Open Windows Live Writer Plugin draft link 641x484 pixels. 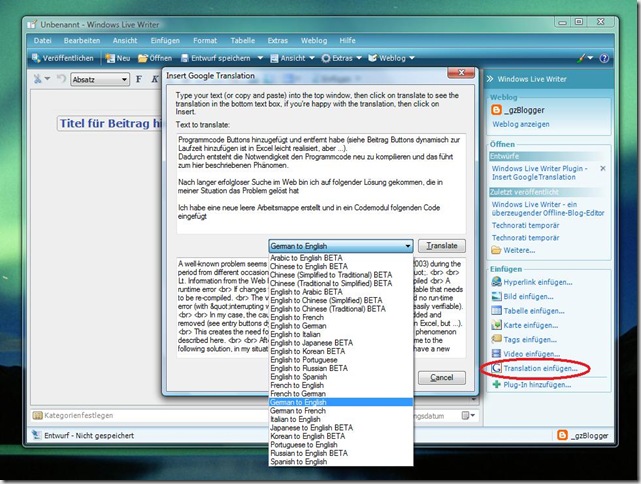tap(539, 173)
